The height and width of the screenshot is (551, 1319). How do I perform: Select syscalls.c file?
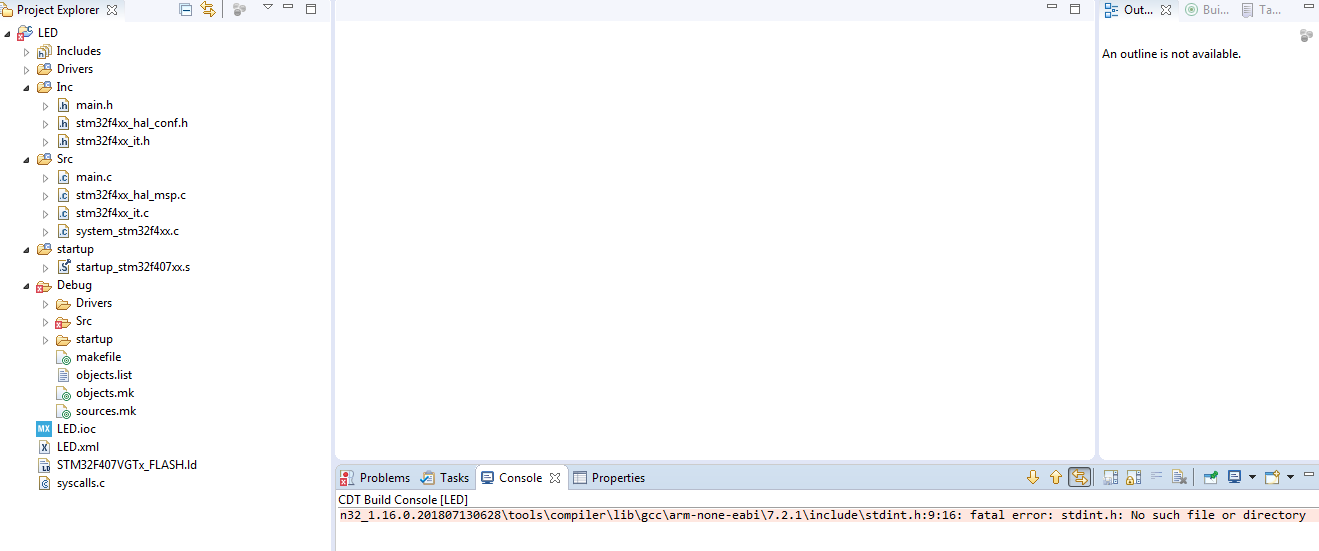(x=81, y=483)
